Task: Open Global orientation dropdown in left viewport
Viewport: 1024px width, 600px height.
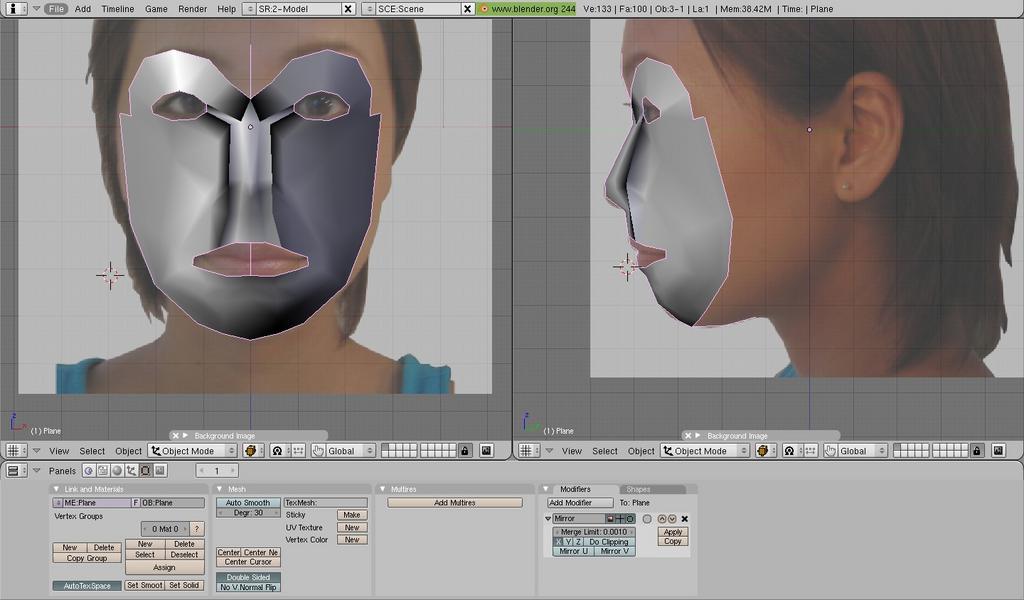Action: [x=350, y=451]
